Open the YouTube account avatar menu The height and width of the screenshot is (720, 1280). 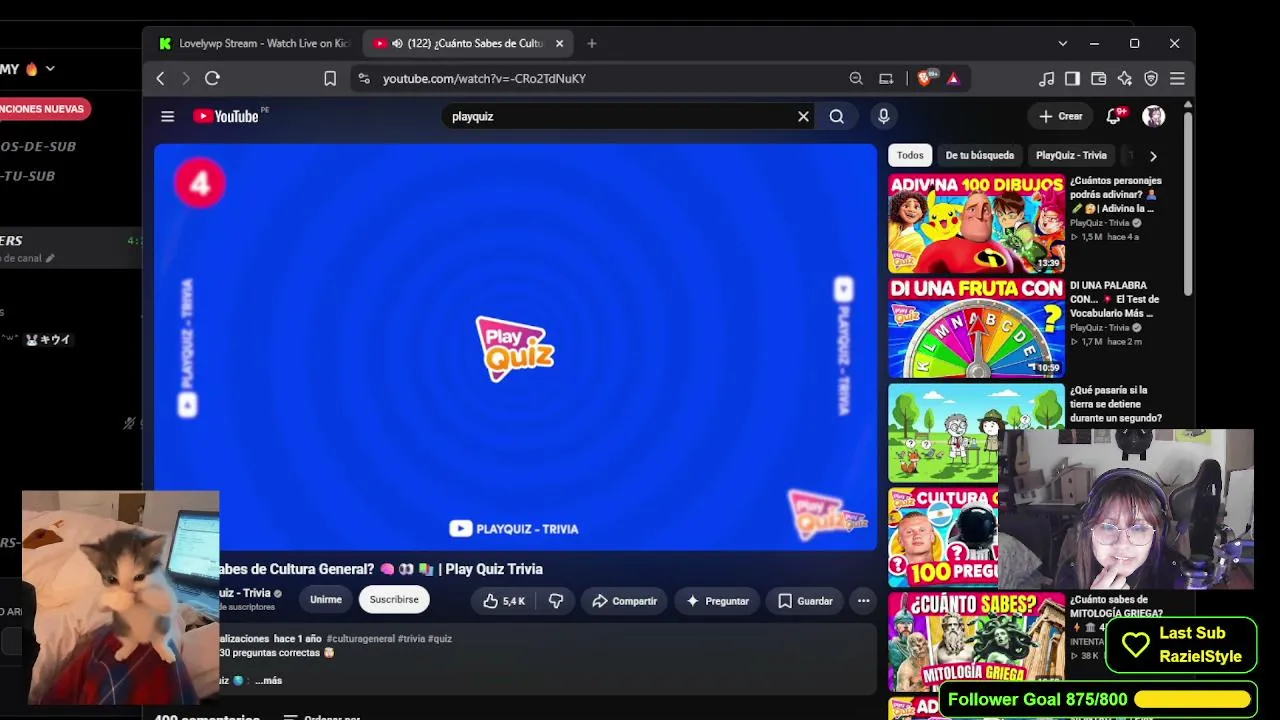(x=1154, y=116)
